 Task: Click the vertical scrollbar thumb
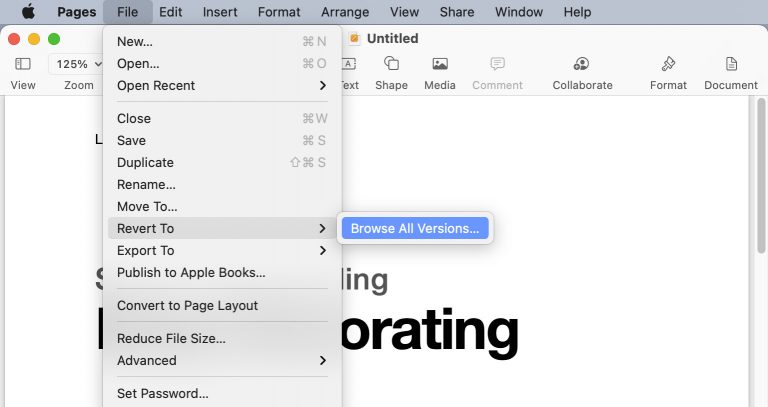point(761,175)
